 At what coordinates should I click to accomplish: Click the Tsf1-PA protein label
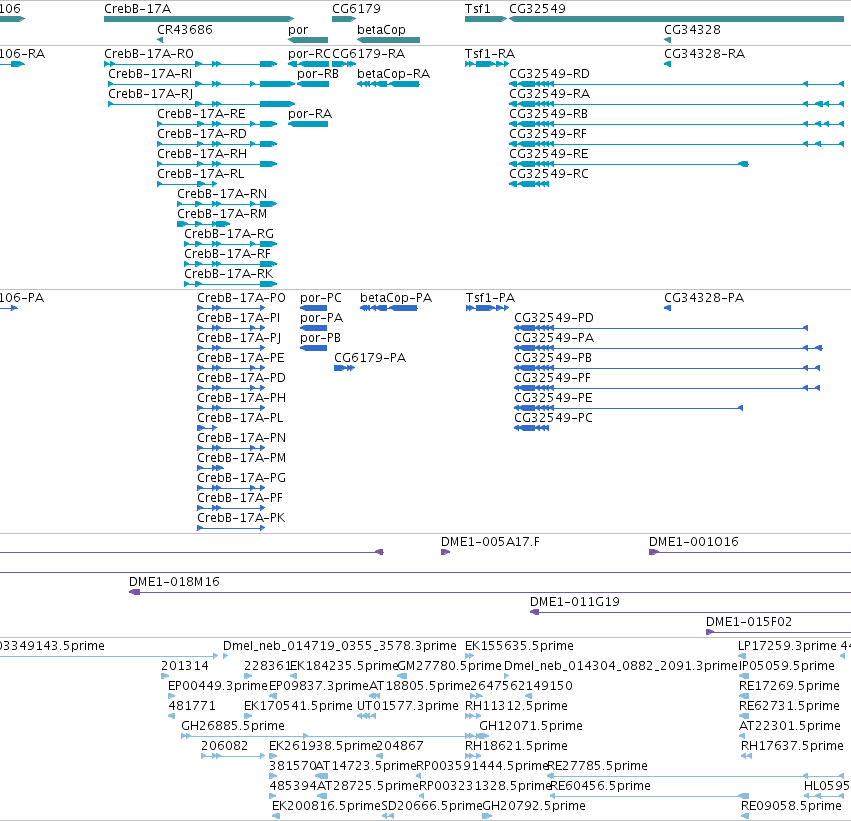[x=490, y=298]
